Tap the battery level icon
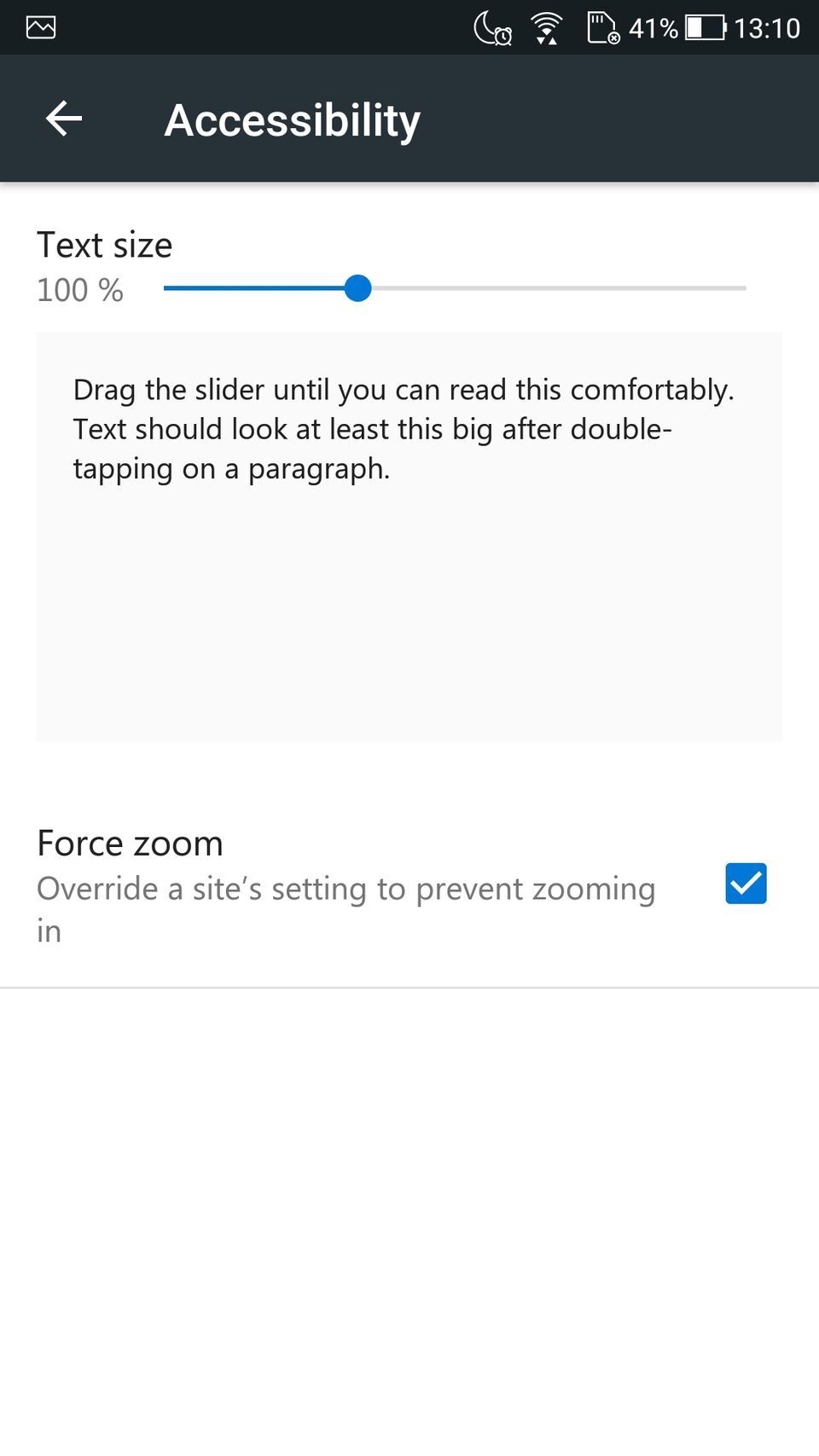This screenshot has height=1456, width=819. [705, 26]
